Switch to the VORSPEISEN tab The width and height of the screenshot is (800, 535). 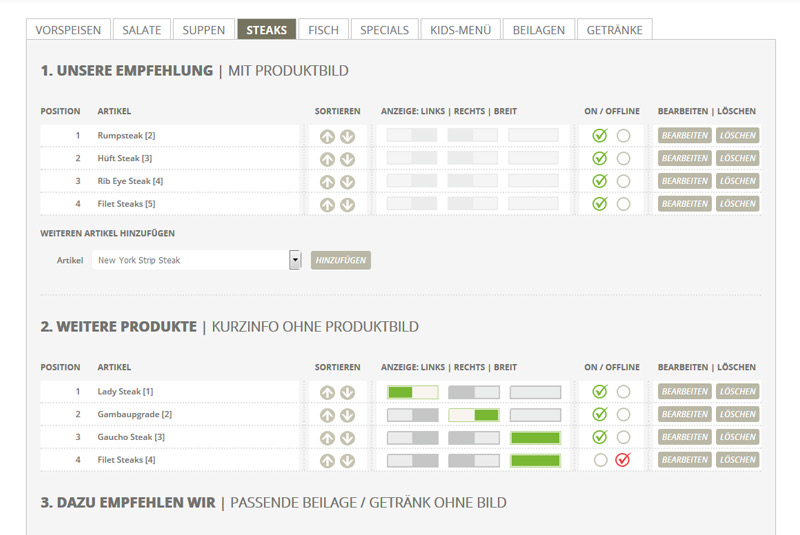[x=68, y=30]
